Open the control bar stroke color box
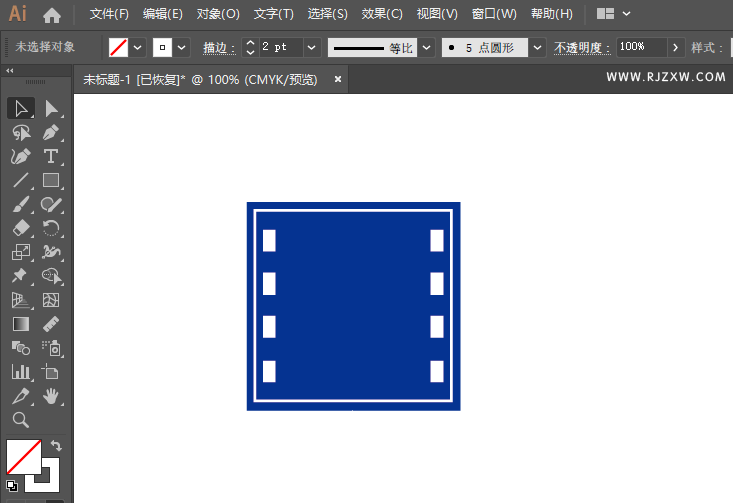This screenshot has height=503, width=733. click(x=162, y=47)
